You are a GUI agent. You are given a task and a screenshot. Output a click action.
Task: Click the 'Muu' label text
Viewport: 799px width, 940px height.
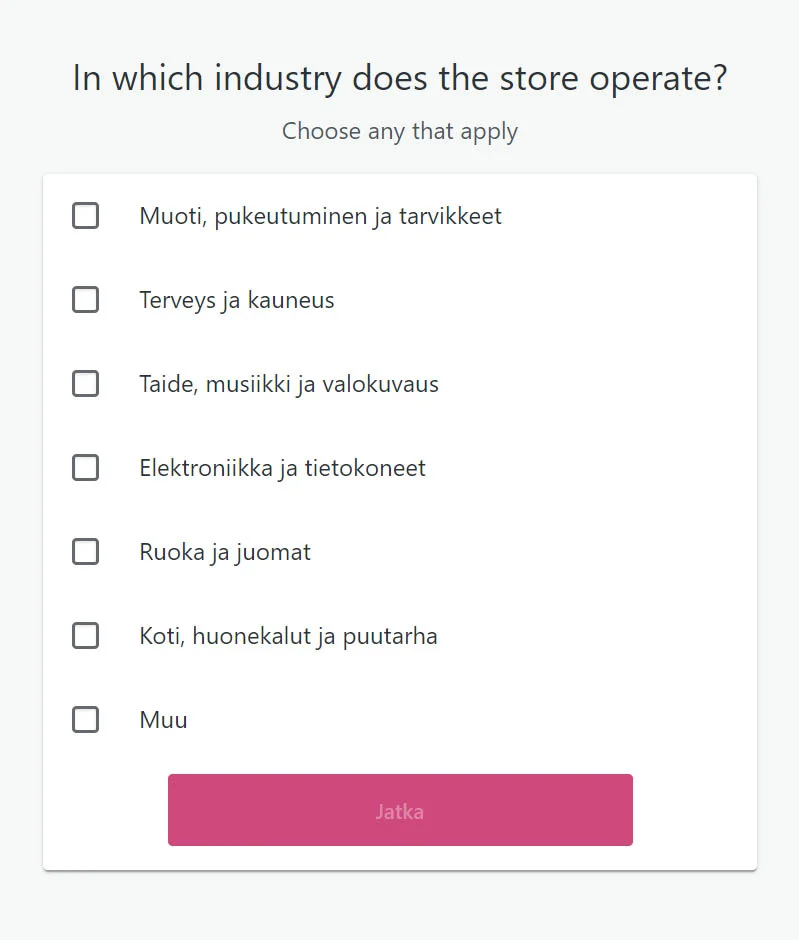coord(163,720)
